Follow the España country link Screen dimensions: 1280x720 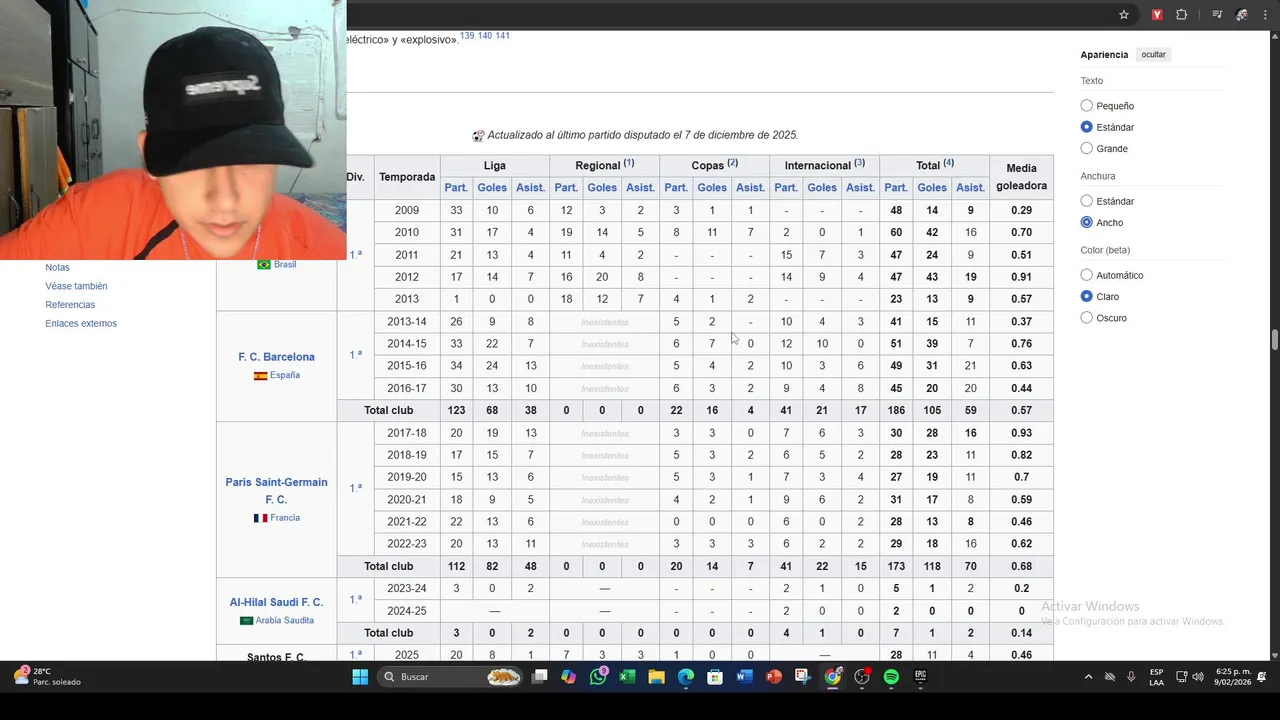click(x=285, y=376)
